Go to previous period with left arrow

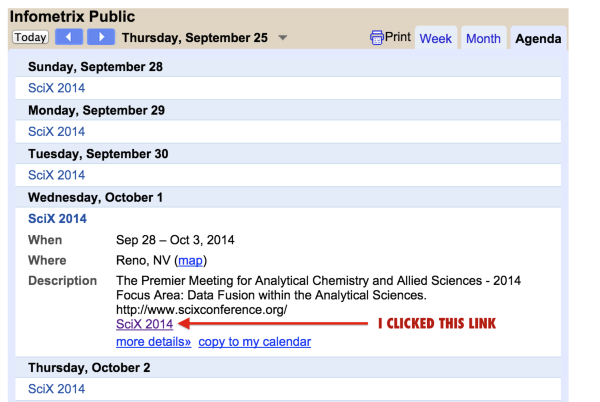click(69, 37)
